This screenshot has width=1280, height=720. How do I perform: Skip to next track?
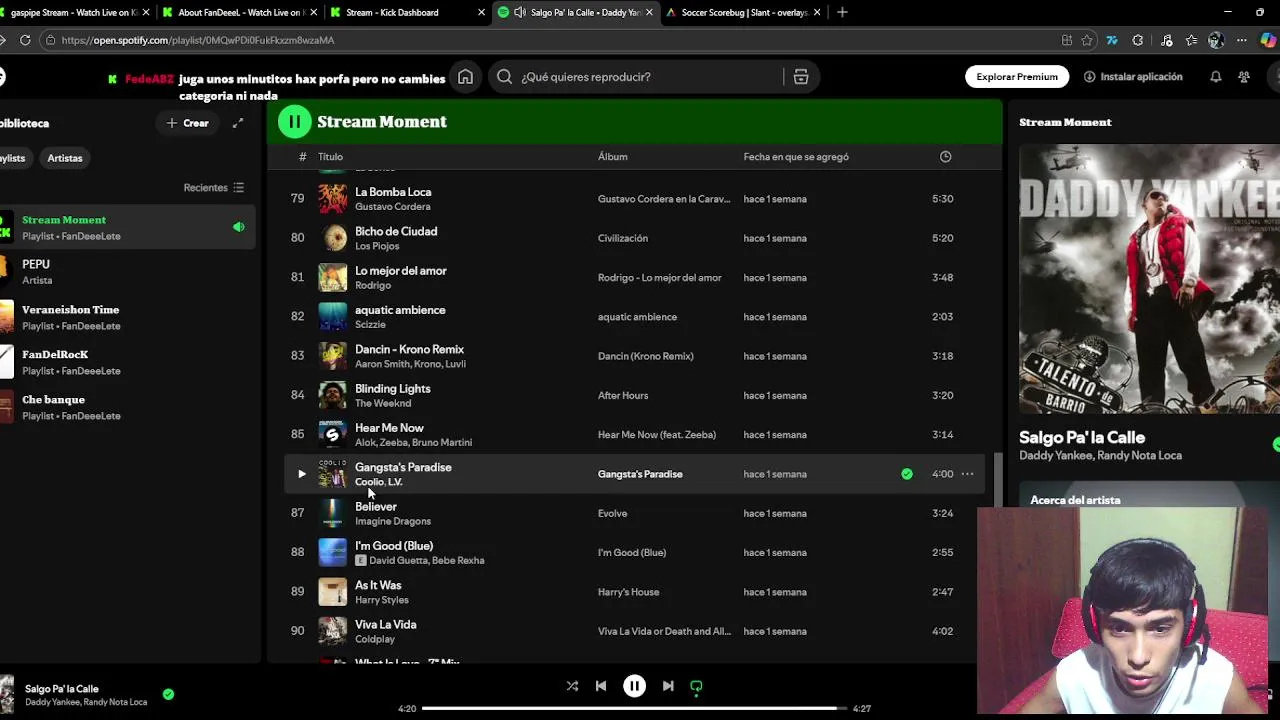click(668, 686)
